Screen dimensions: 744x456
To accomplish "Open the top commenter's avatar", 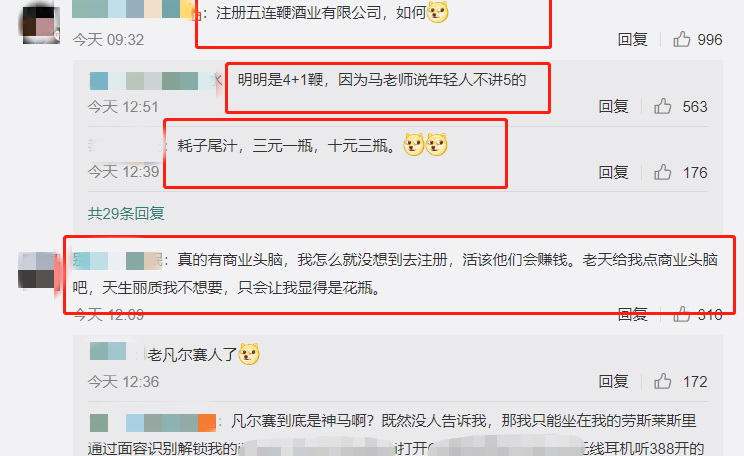I will [41, 24].
